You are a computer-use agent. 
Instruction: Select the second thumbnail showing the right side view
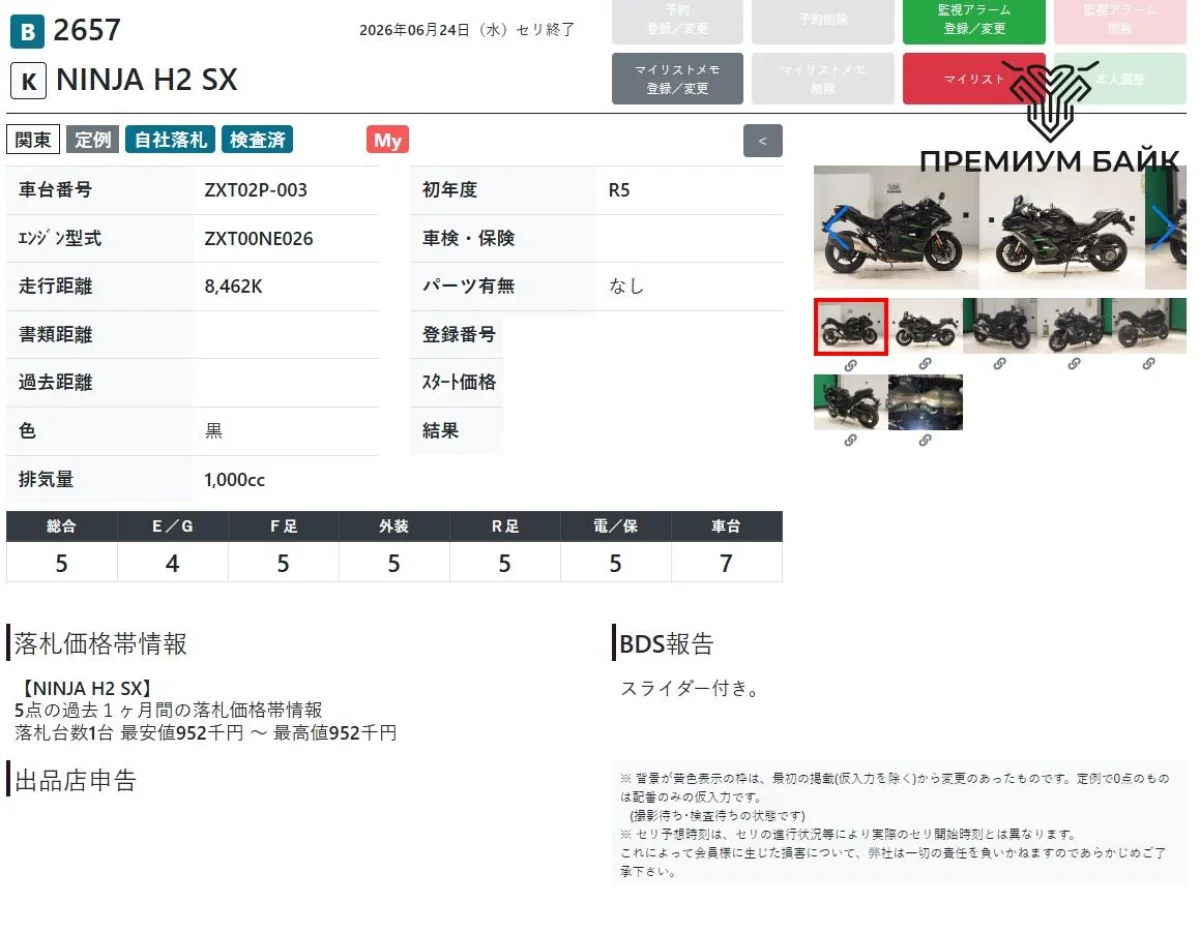[925, 326]
